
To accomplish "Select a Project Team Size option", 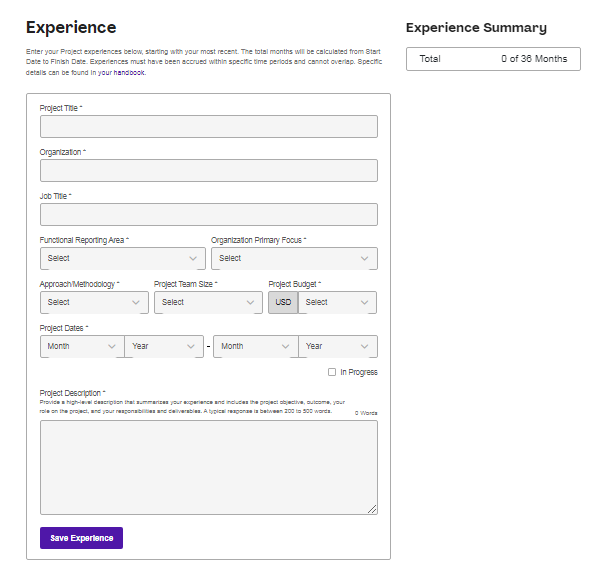I will pos(208,302).
